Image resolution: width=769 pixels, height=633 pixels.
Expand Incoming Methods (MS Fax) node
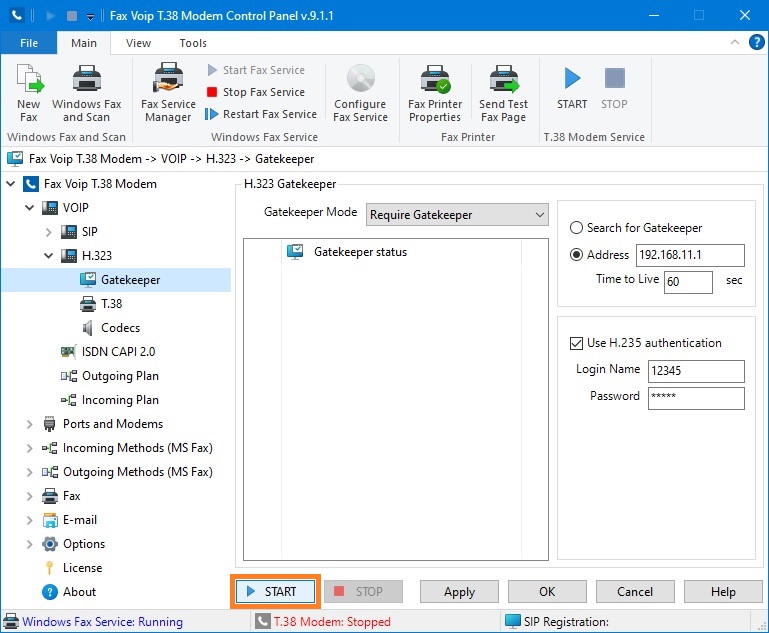[29, 448]
